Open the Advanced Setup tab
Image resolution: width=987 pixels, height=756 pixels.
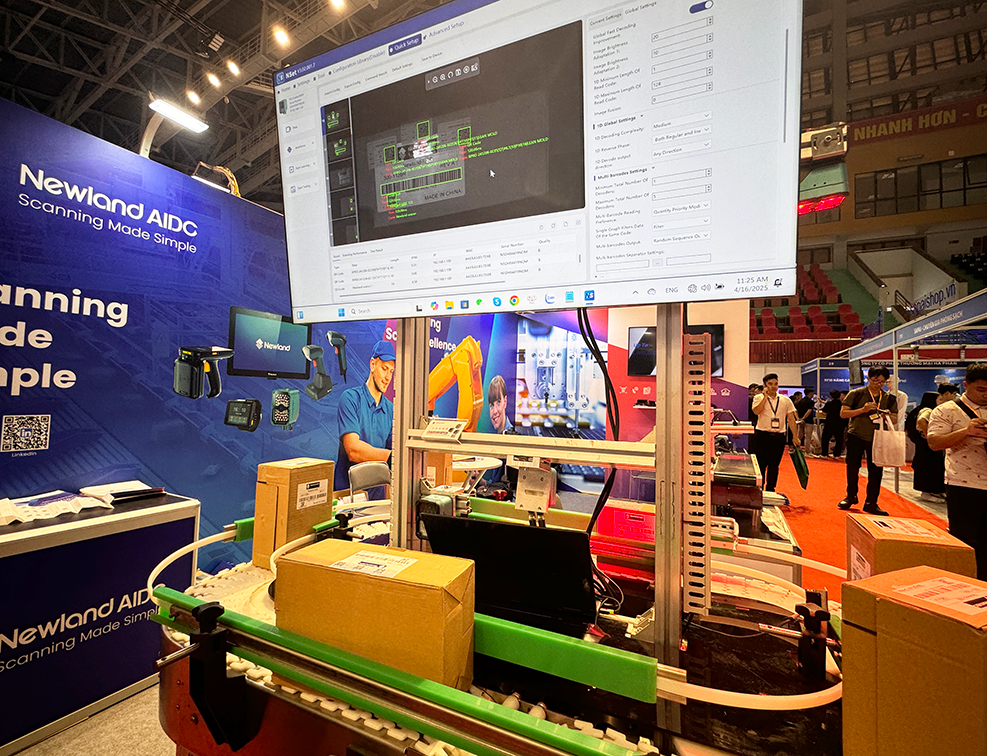coord(445,29)
